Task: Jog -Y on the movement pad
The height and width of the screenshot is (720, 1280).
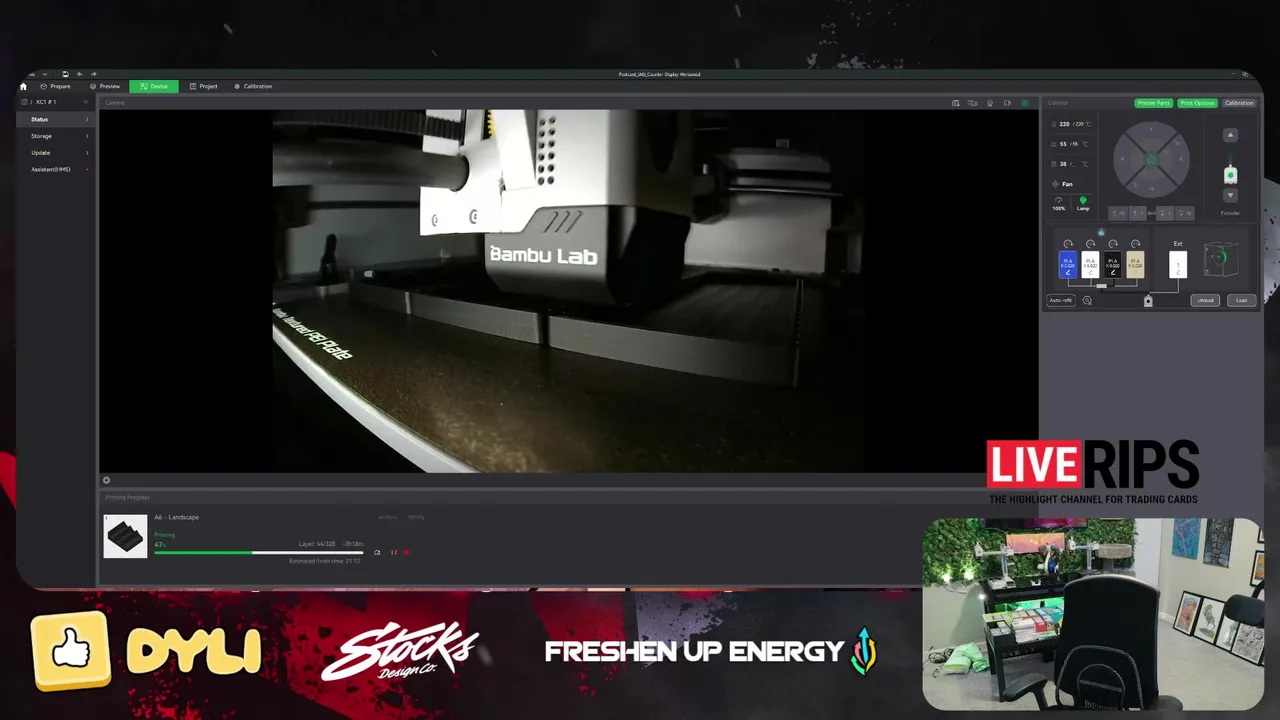Action: [x=1151, y=188]
